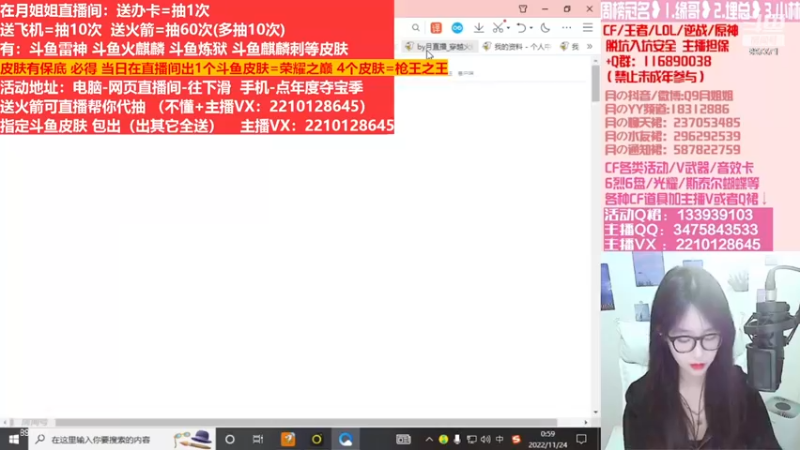800x450 pixels.
Task: Click the touch keyboard tray icon
Action: coord(403,439)
